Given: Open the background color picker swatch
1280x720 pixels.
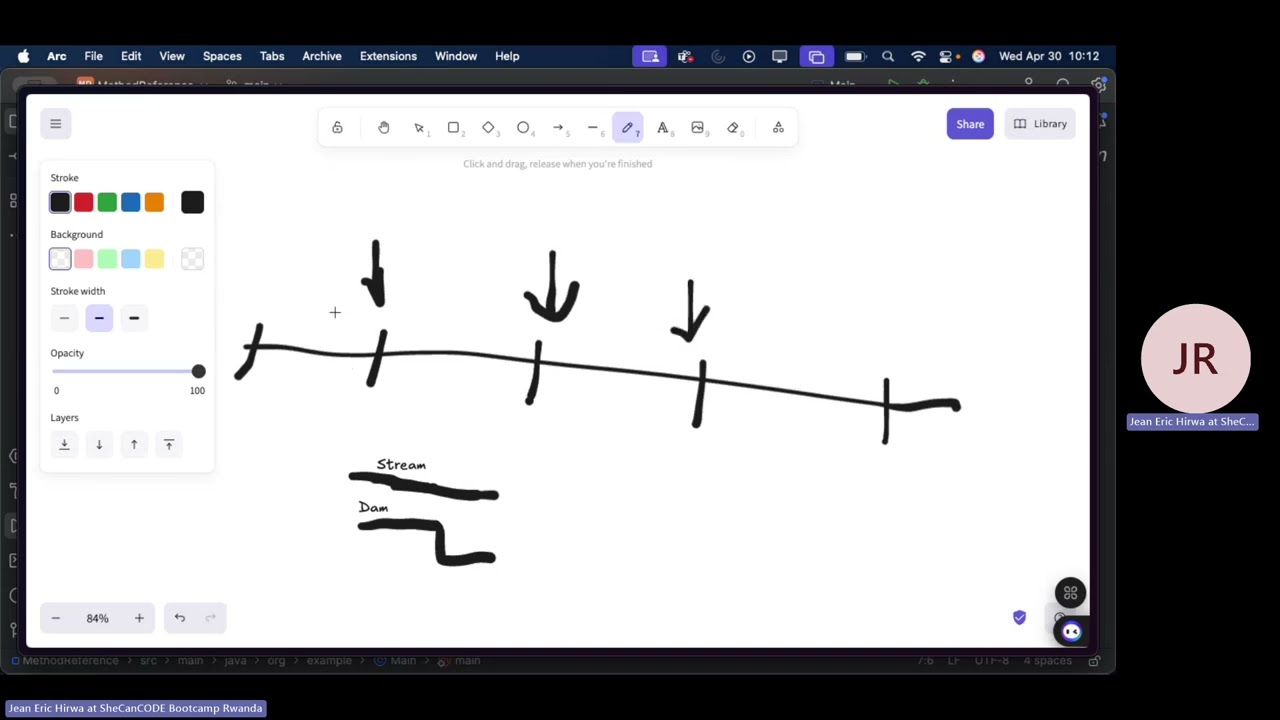Looking at the screenshot, I should pyautogui.click(x=193, y=260).
